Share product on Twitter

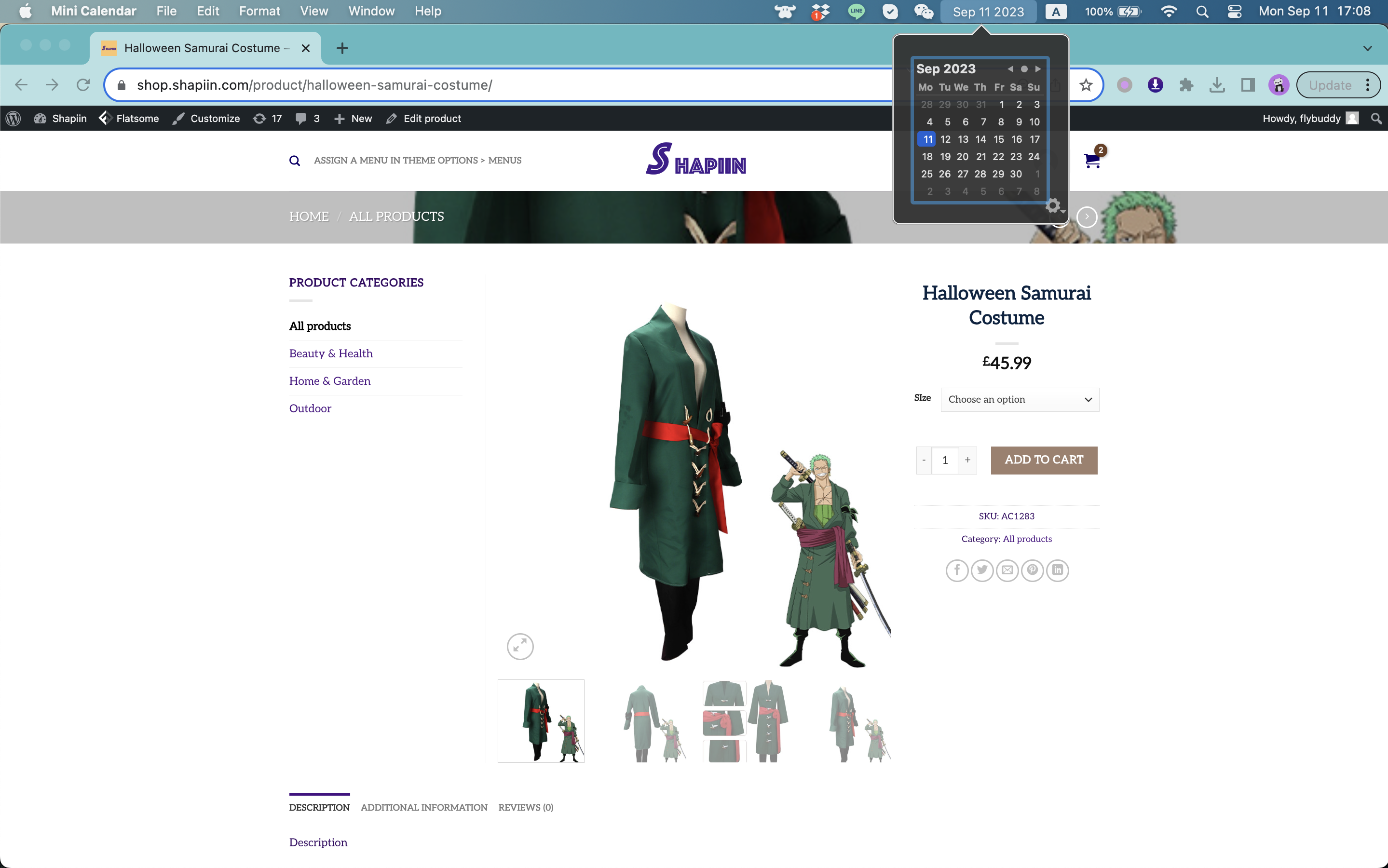[982, 570]
